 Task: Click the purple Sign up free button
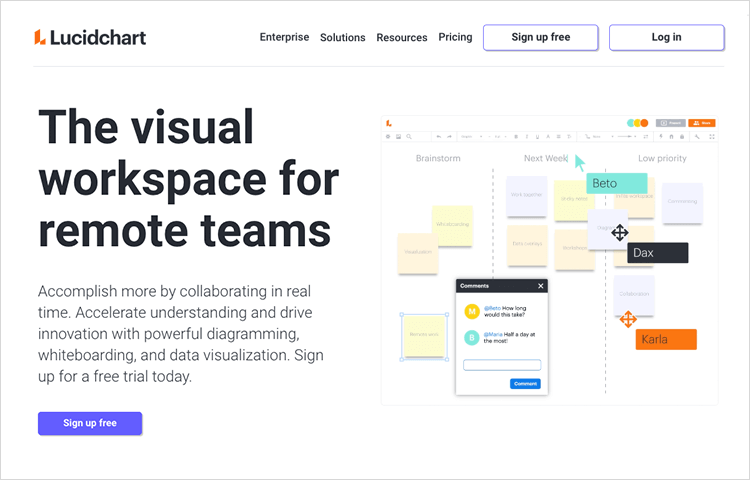(x=90, y=423)
